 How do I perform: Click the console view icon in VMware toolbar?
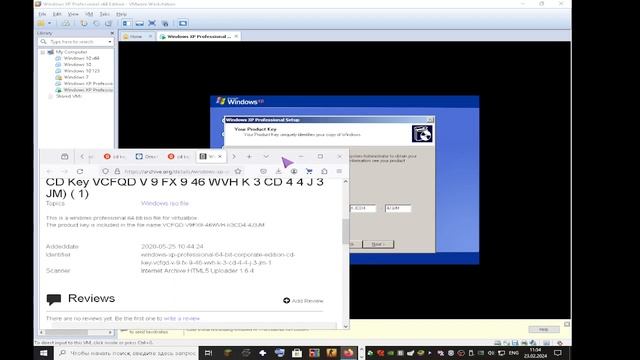[x=183, y=23]
